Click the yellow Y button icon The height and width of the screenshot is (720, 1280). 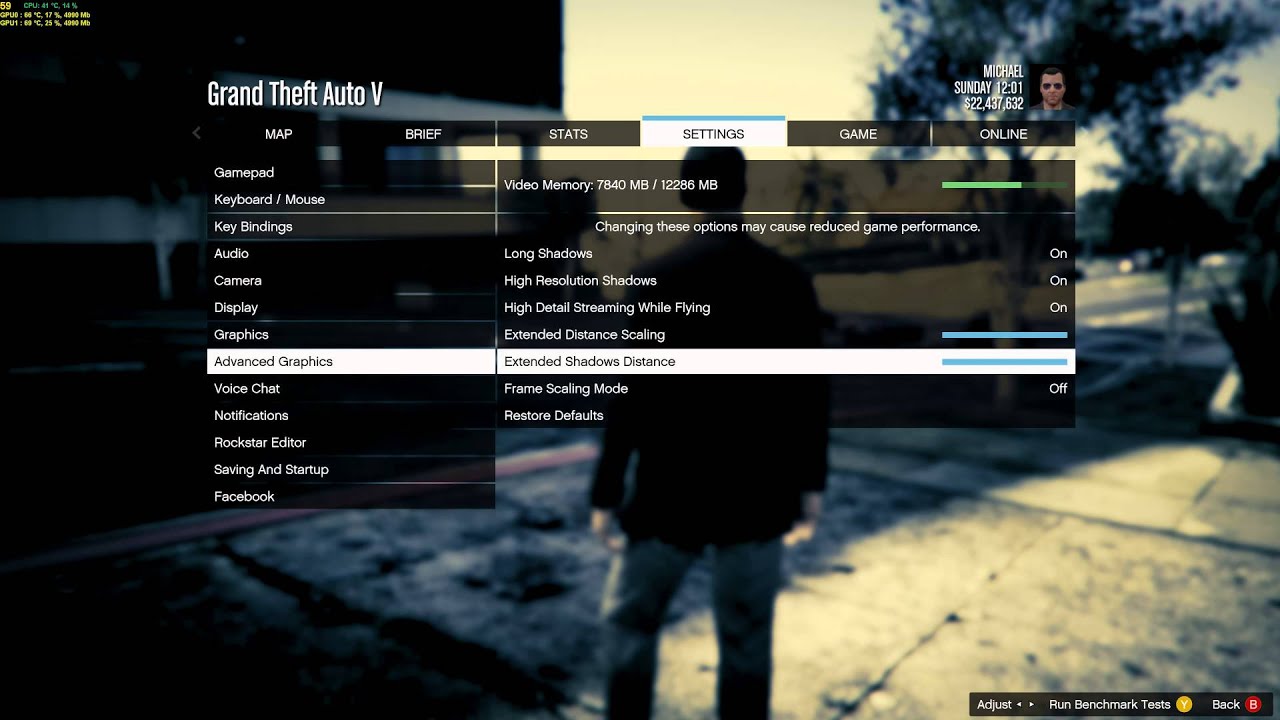[x=1184, y=704]
